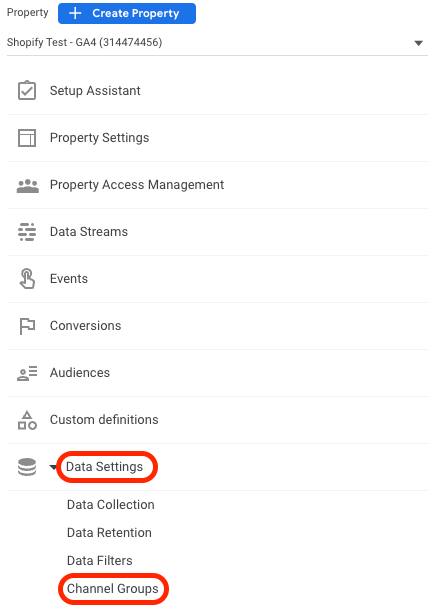Open the Data Streams link
Image resolution: width=436 pixels, height=605 pixels.
(x=89, y=232)
